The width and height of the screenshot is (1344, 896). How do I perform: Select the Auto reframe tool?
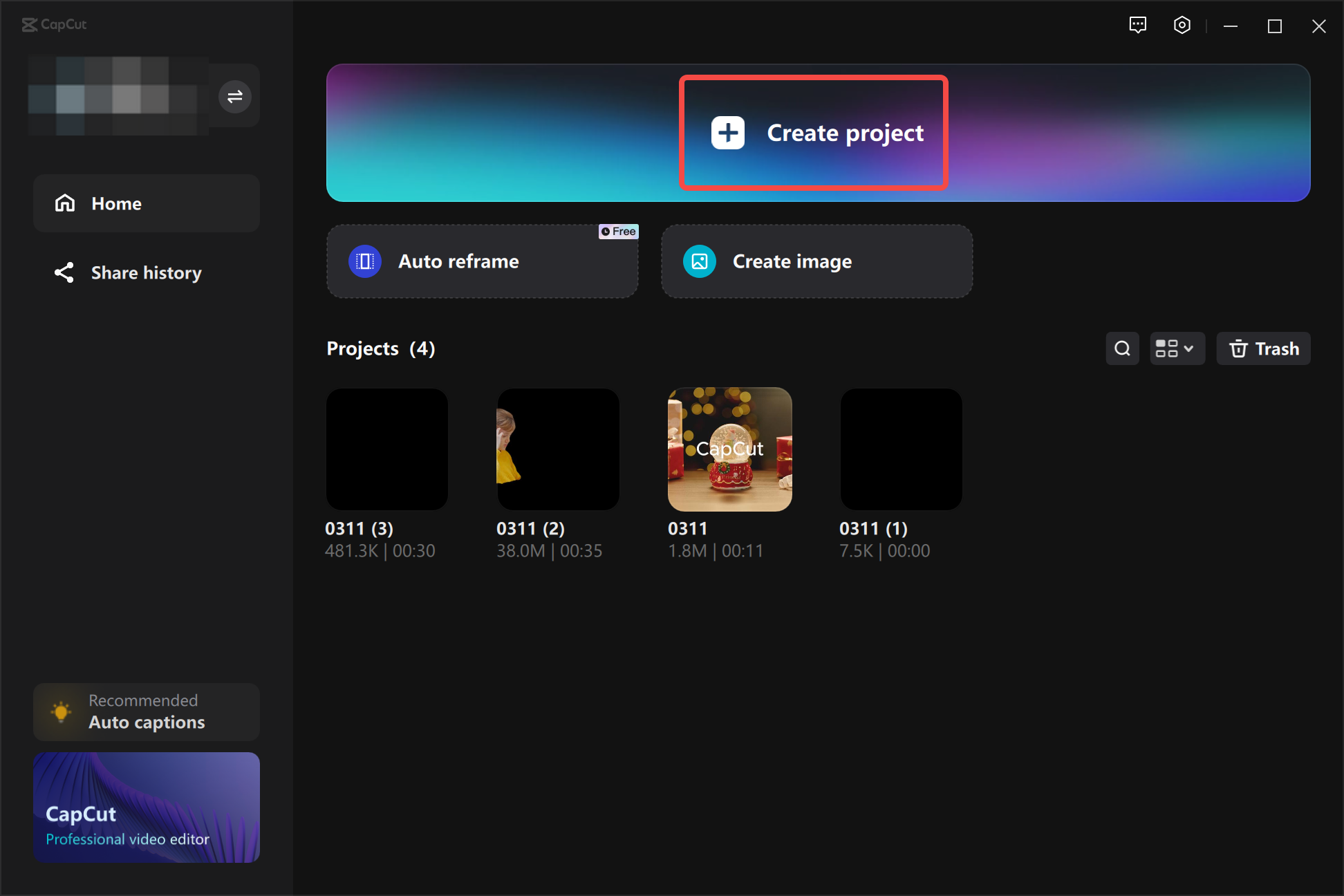click(x=482, y=261)
